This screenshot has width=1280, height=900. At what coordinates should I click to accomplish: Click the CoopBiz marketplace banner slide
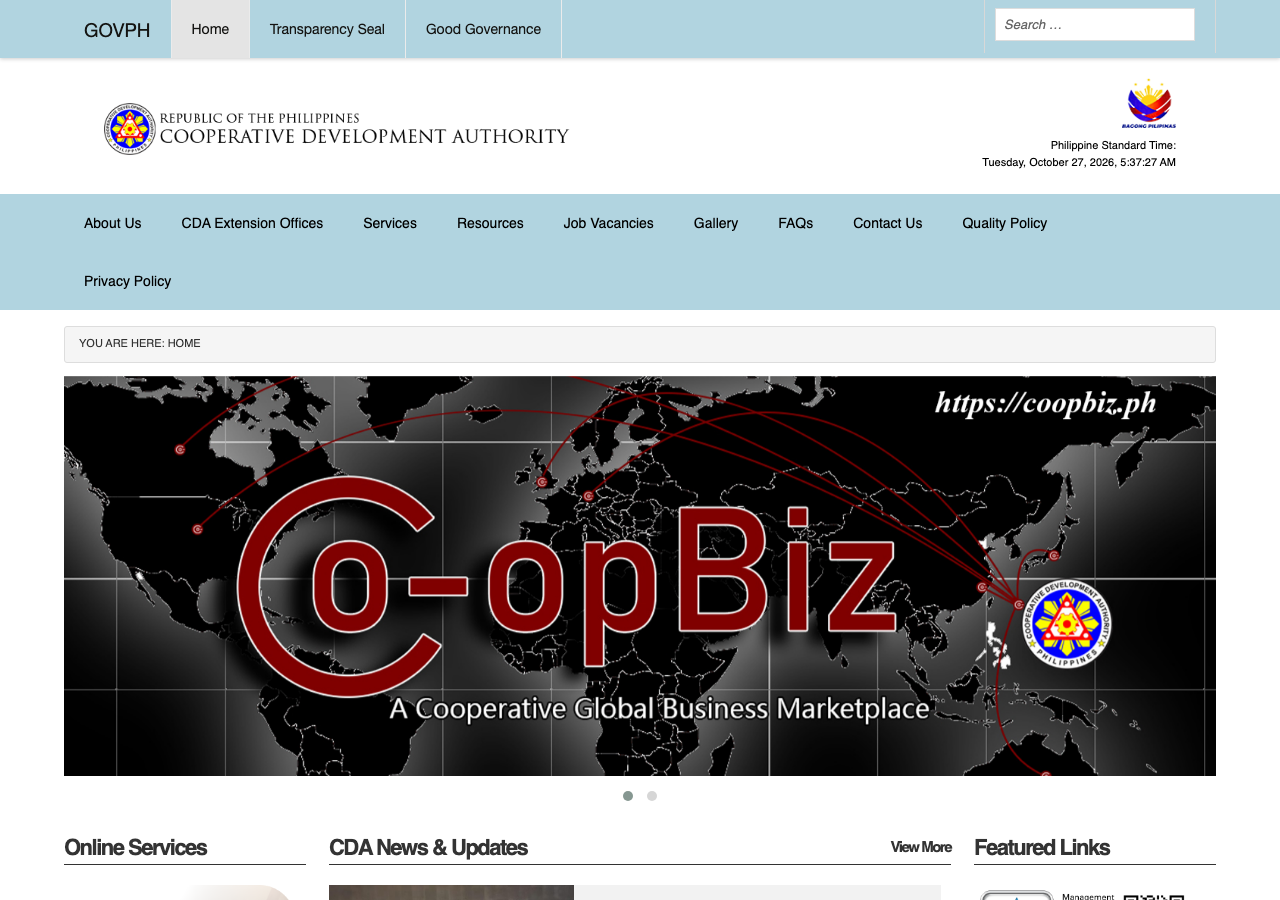click(640, 576)
